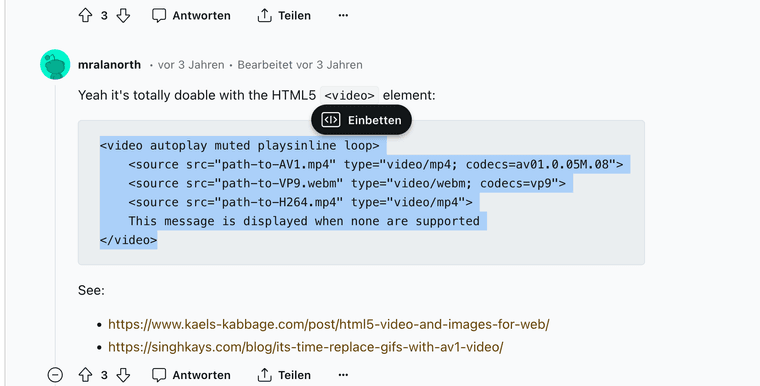Click the 'path-to-H264.mp4' source line
The height and width of the screenshot is (386, 760).
301,202
